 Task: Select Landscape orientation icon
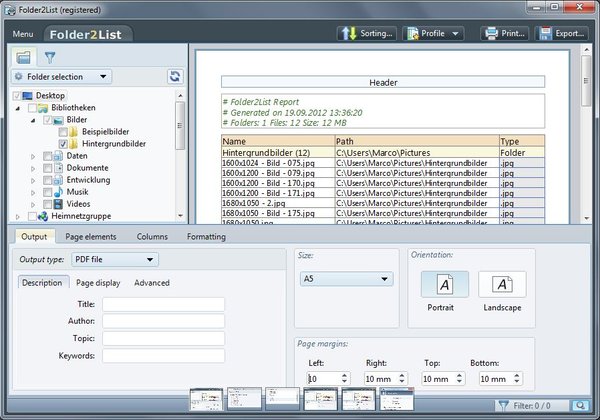pyautogui.click(x=502, y=284)
